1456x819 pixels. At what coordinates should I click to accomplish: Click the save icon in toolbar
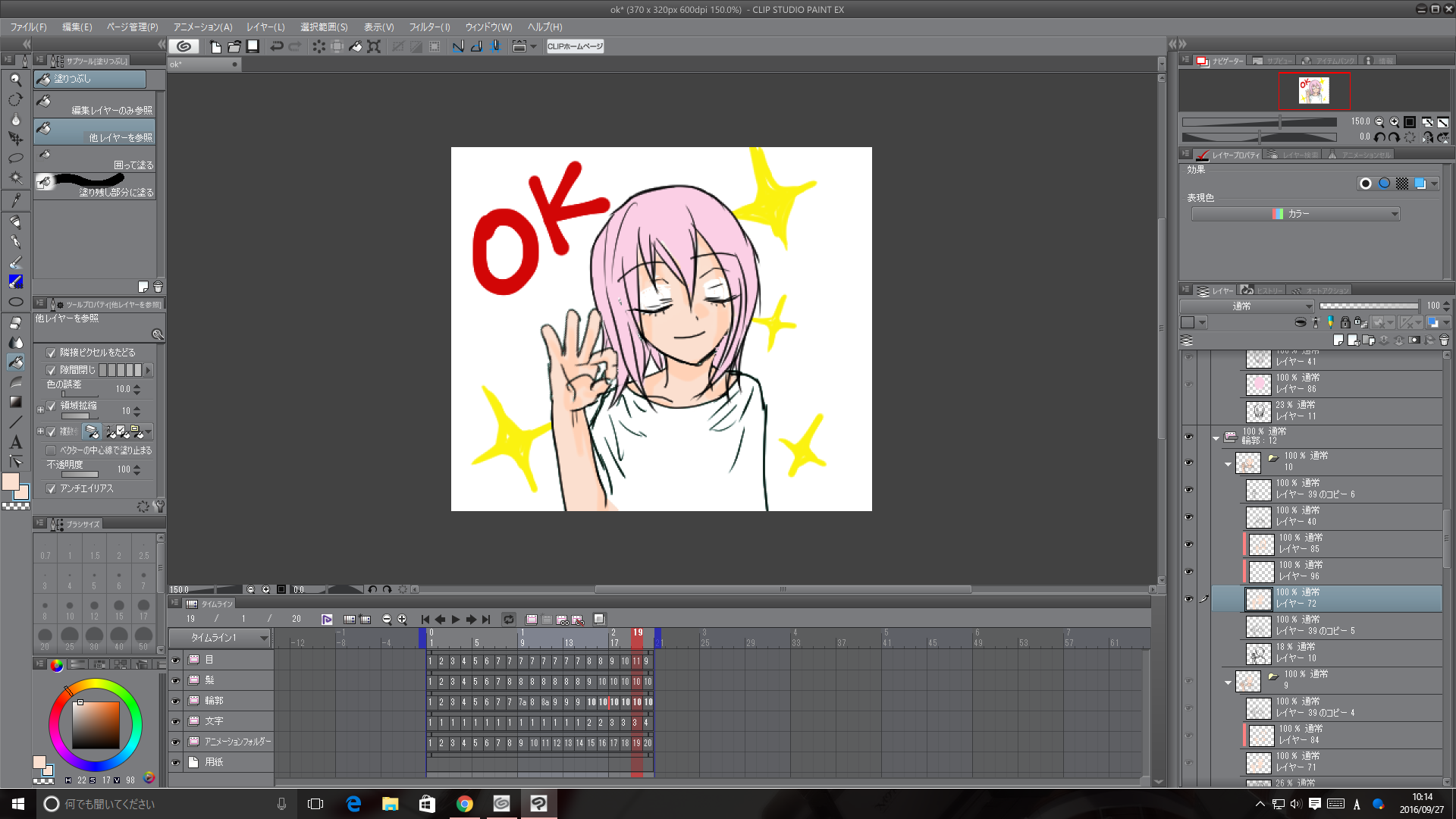pos(253,46)
